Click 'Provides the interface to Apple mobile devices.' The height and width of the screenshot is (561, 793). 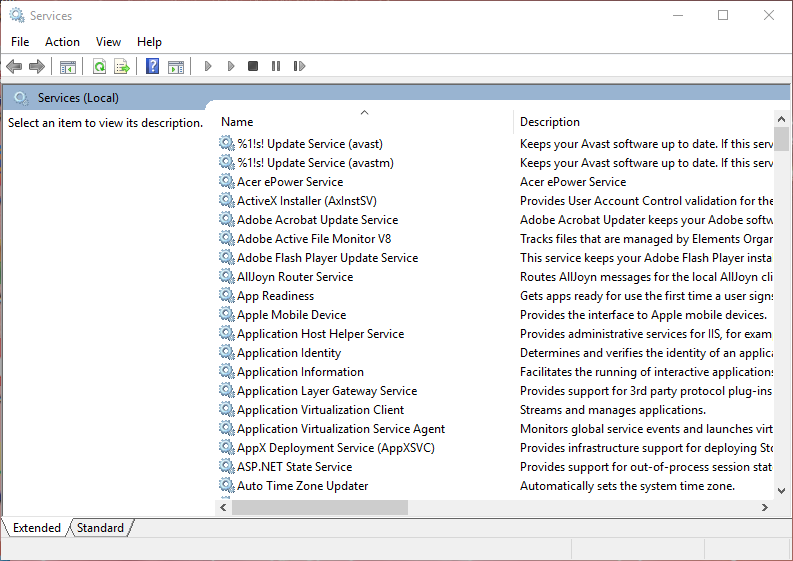[x=643, y=315]
